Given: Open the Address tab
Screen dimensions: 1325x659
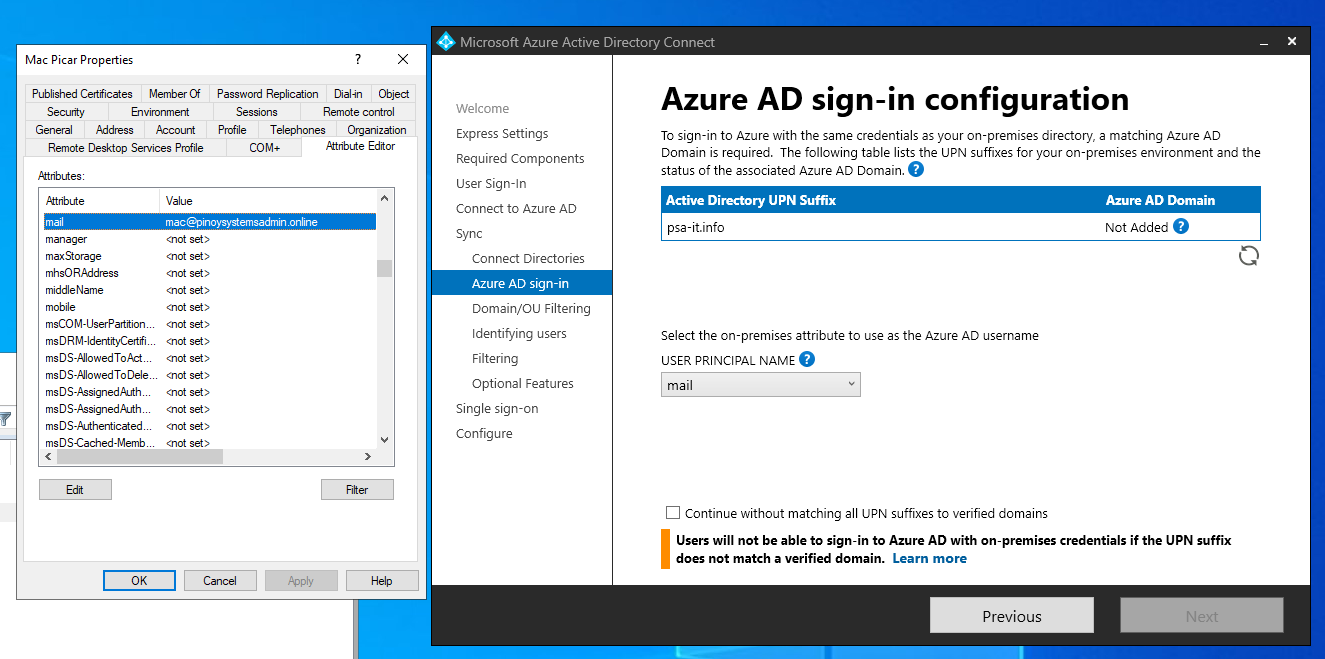Looking at the screenshot, I should (115, 130).
